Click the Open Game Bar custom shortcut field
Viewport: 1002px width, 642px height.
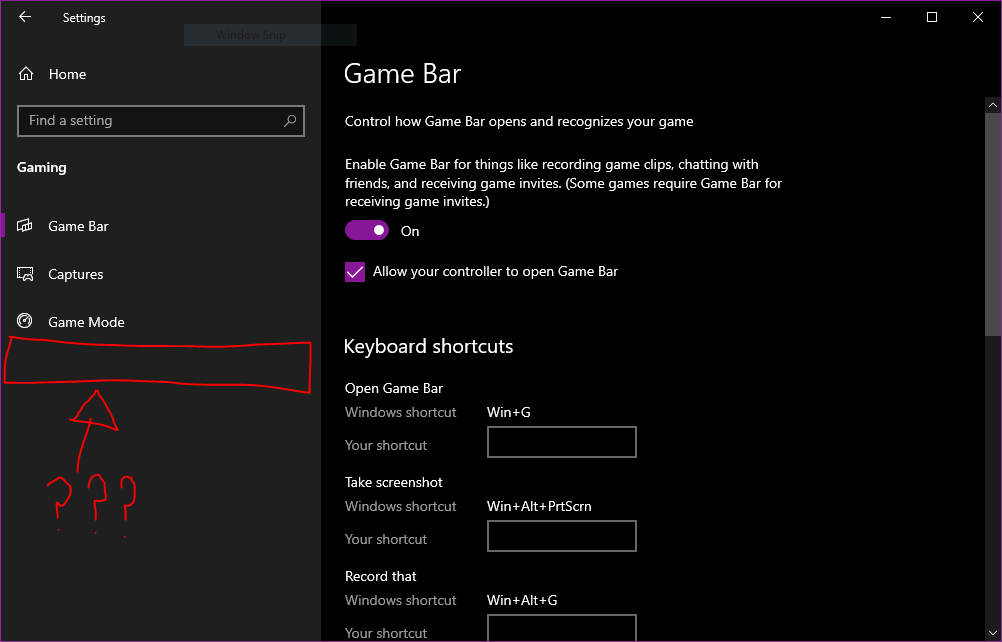click(562, 442)
